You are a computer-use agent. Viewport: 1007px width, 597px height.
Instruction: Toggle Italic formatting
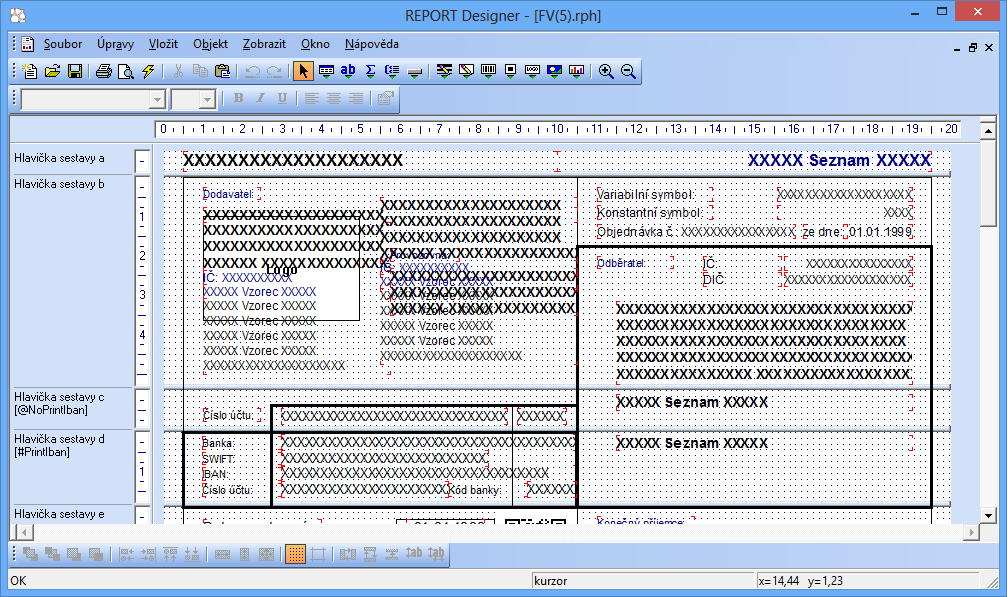pyautogui.click(x=260, y=98)
